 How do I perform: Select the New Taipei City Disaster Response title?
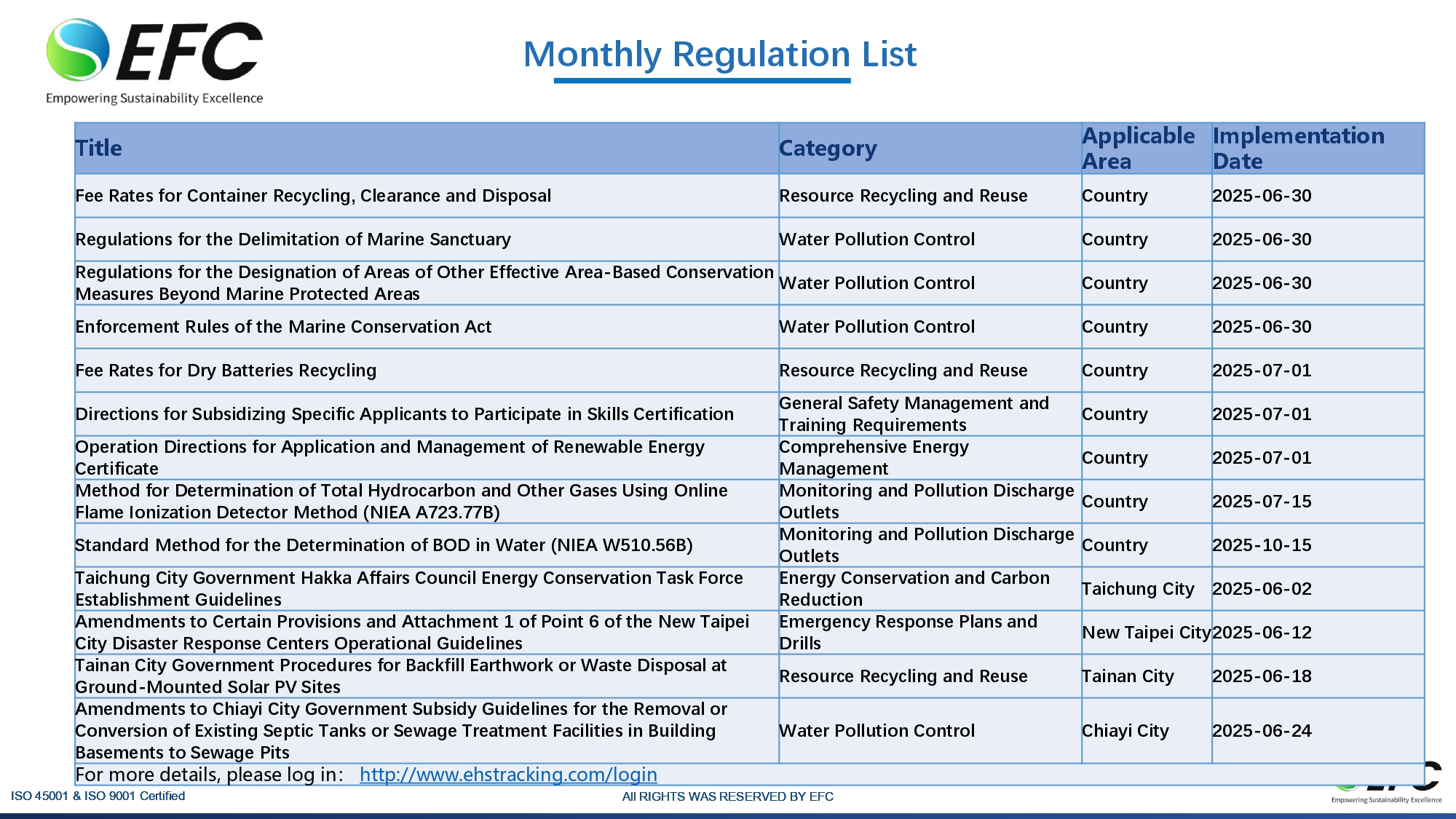(x=412, y=633)
